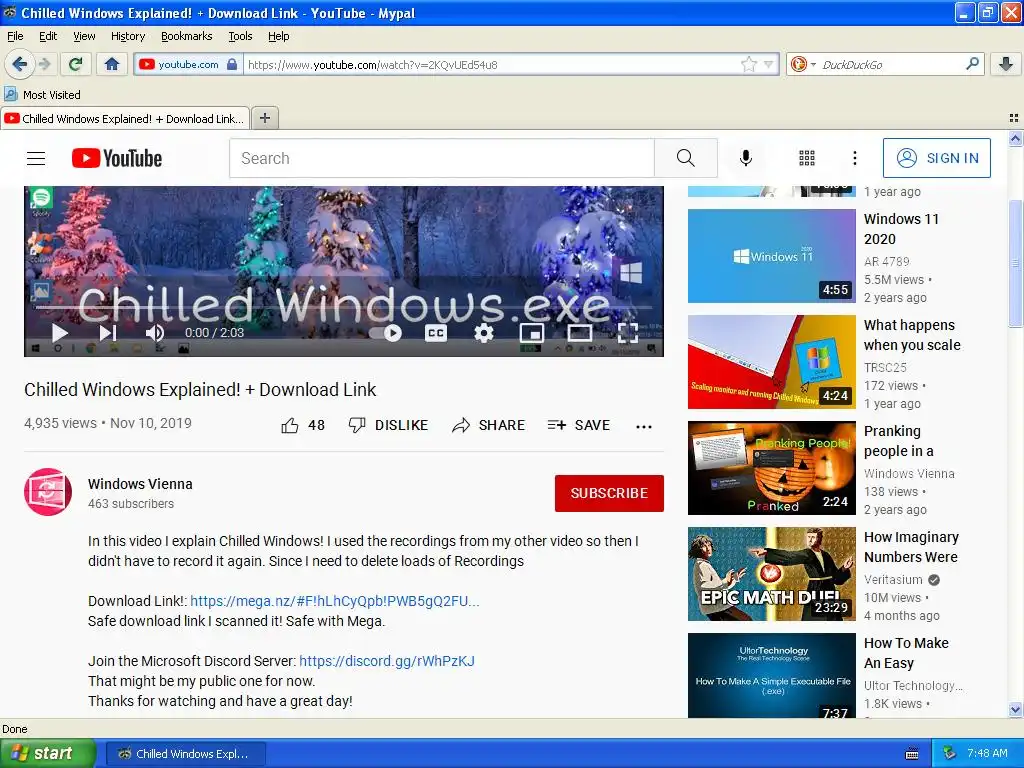
Task: Open the address bar history dropdown arrow
Action: point(769,65)
